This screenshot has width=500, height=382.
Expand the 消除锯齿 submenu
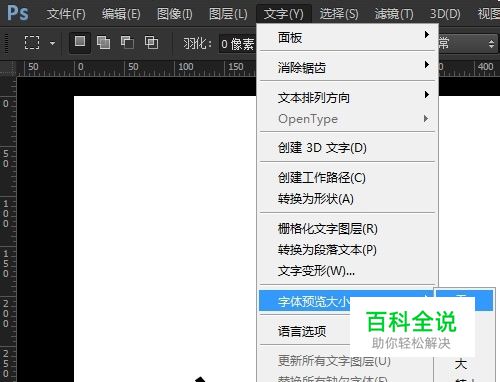[x=347, y=67]
